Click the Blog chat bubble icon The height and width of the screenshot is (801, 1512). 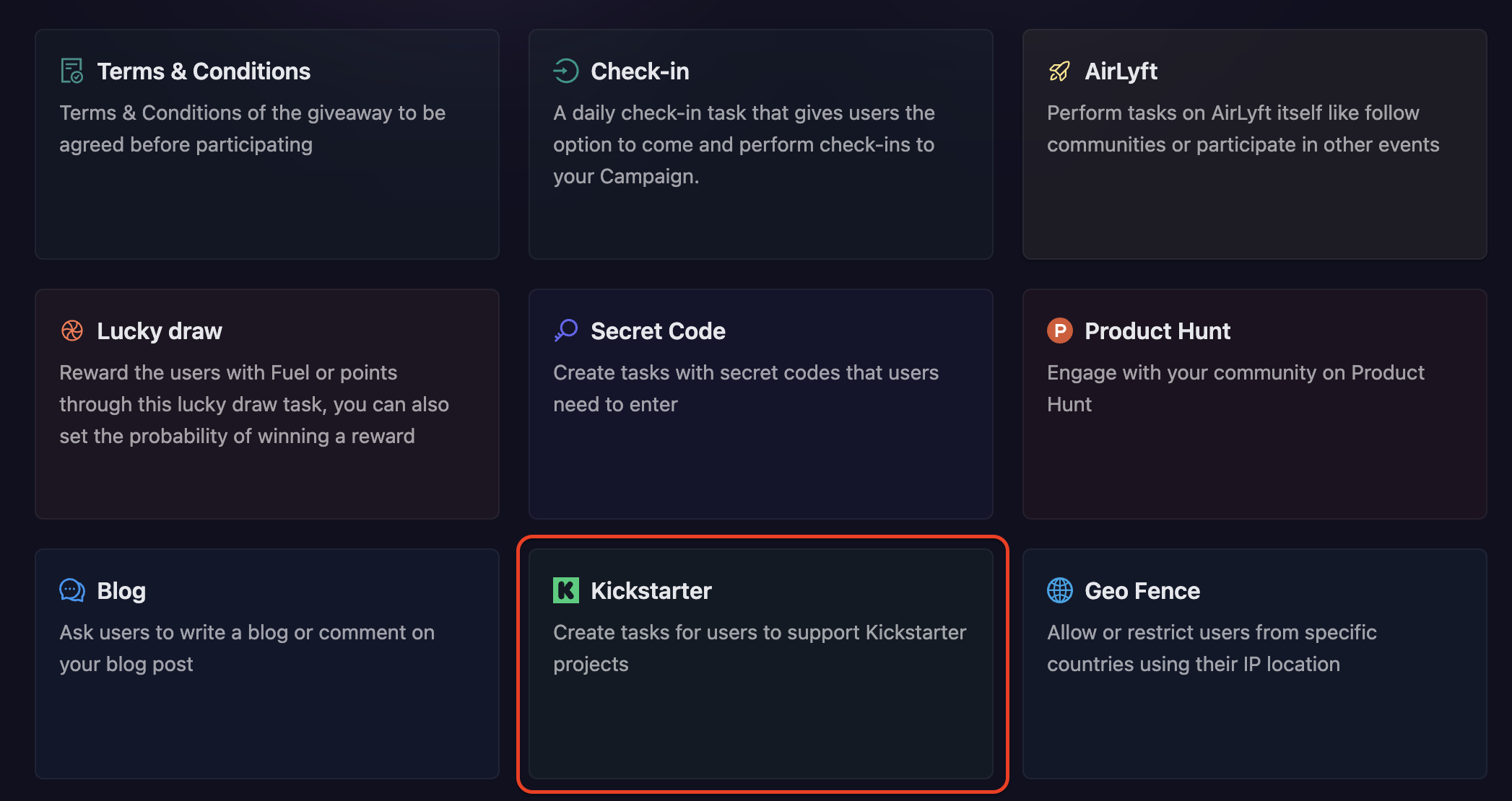pos(72,590)
